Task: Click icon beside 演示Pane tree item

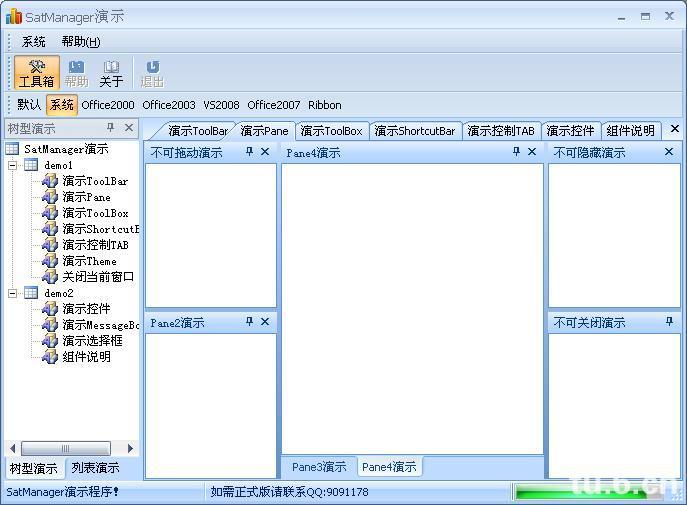Action: coord(50,197)
